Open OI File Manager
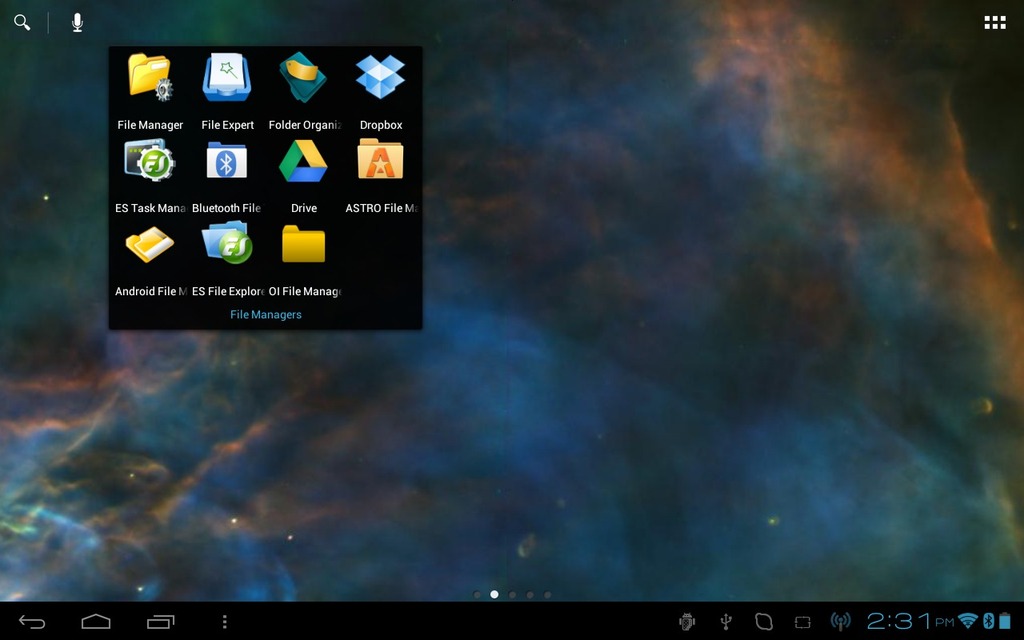 (304, 259)
